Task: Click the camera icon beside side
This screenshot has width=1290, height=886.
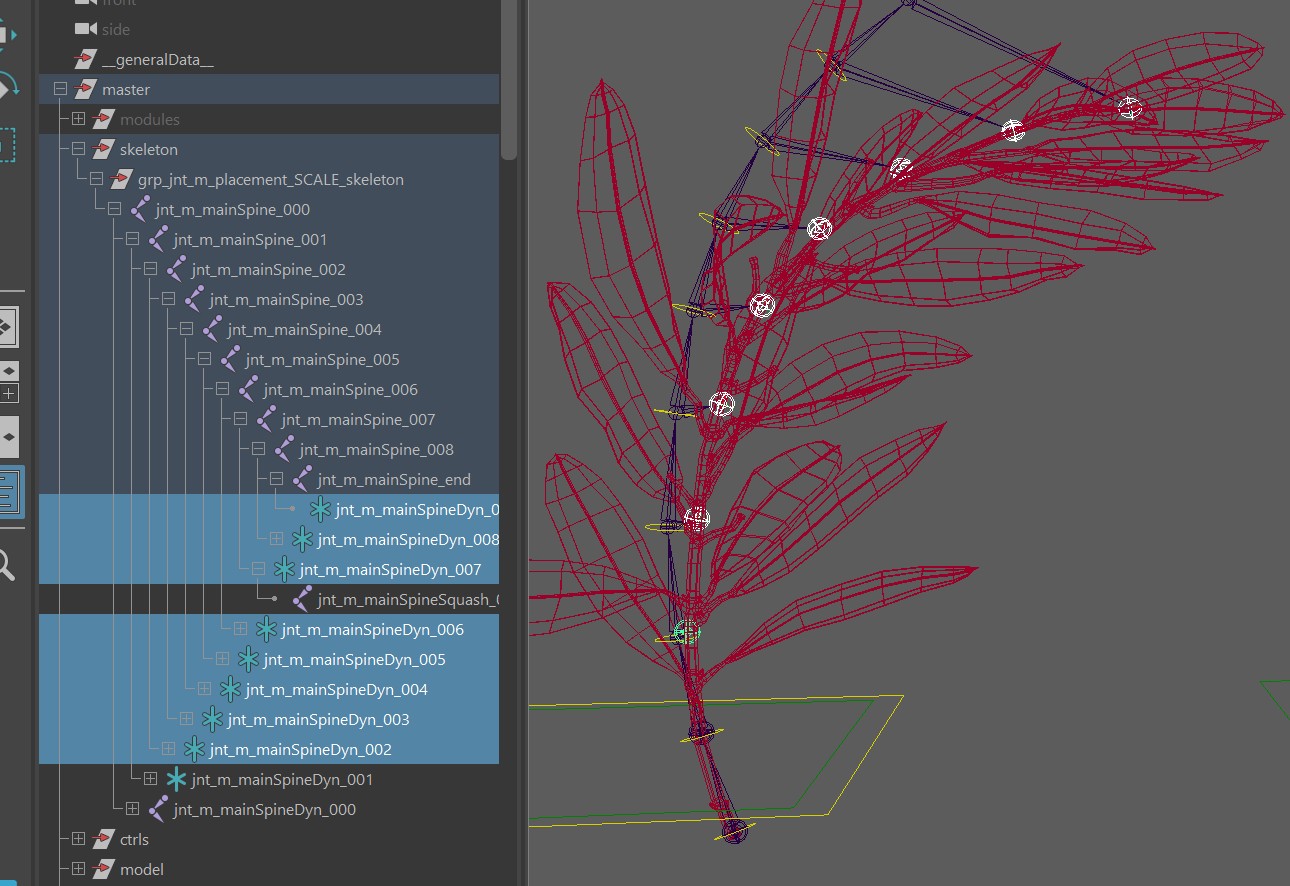Action: 86,30
